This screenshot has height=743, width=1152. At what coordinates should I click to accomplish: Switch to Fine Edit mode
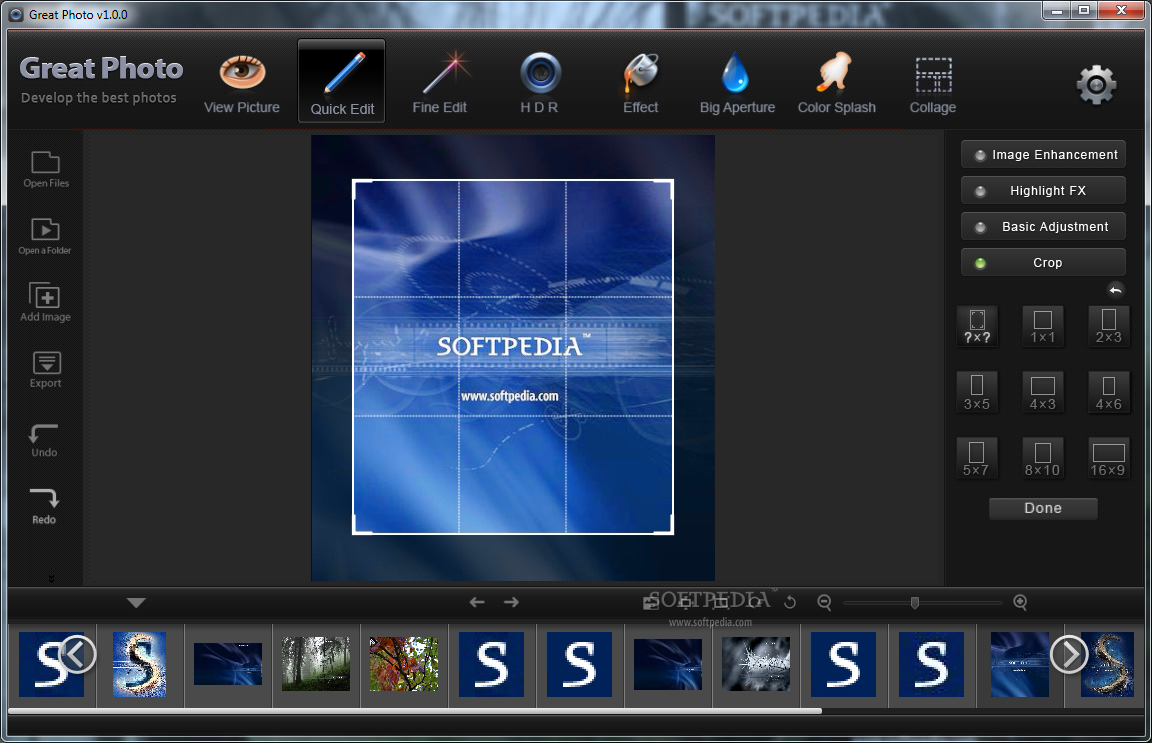click(439, 84)
